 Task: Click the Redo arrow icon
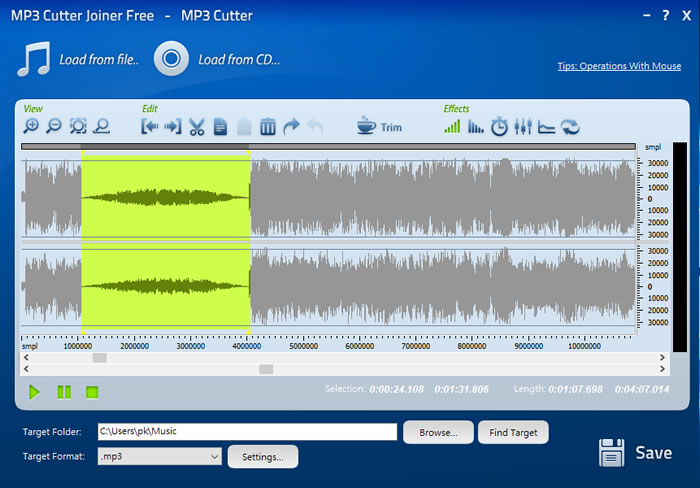coord(292,127)
